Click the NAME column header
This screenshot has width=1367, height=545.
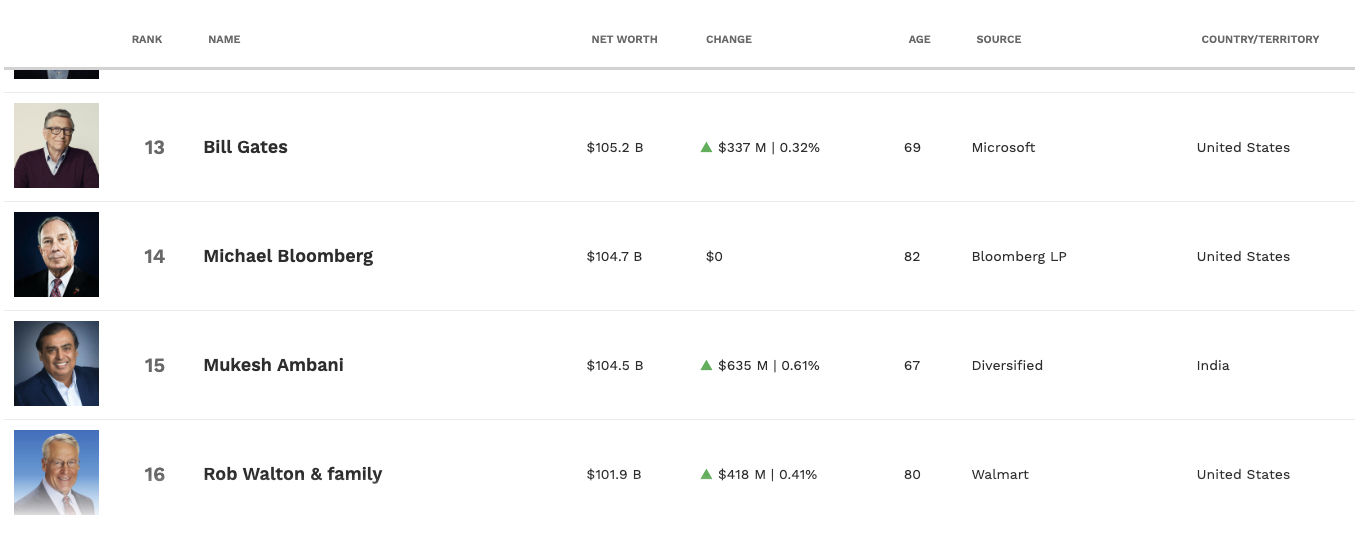pyautogui.click(x=224, y=40)
